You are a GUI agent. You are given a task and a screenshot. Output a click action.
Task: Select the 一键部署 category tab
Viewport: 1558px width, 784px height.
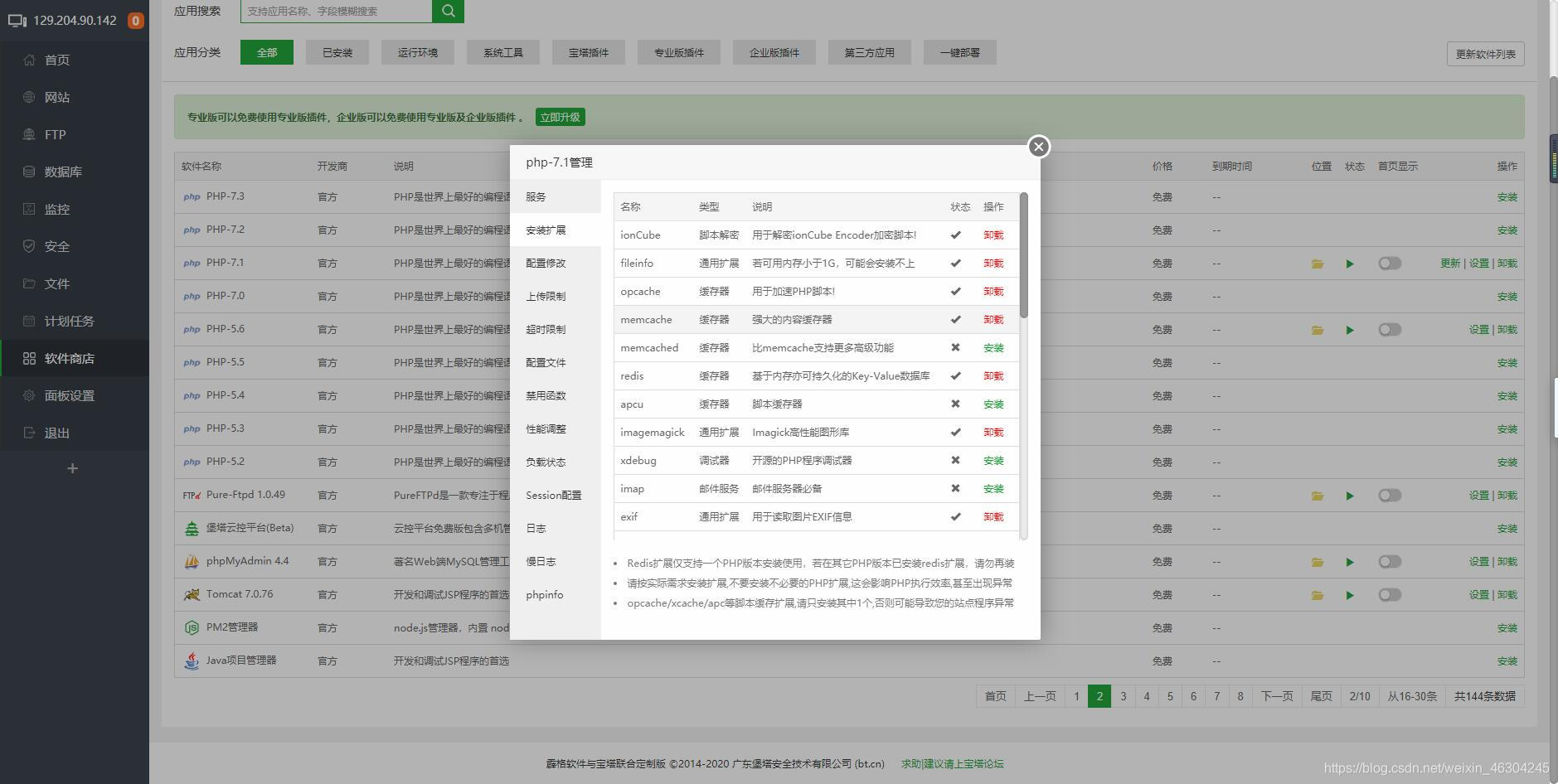(959, 52)
